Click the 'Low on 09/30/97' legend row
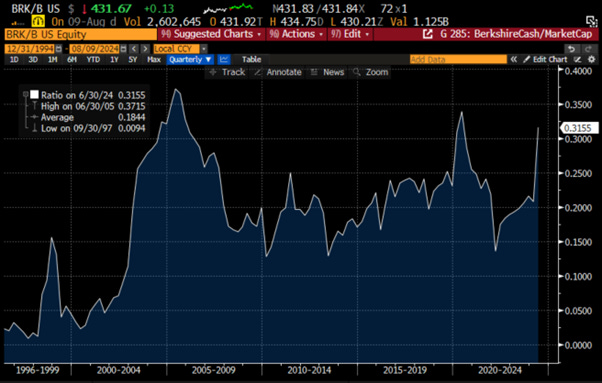The image size is (602, 383). pos(93,128)
